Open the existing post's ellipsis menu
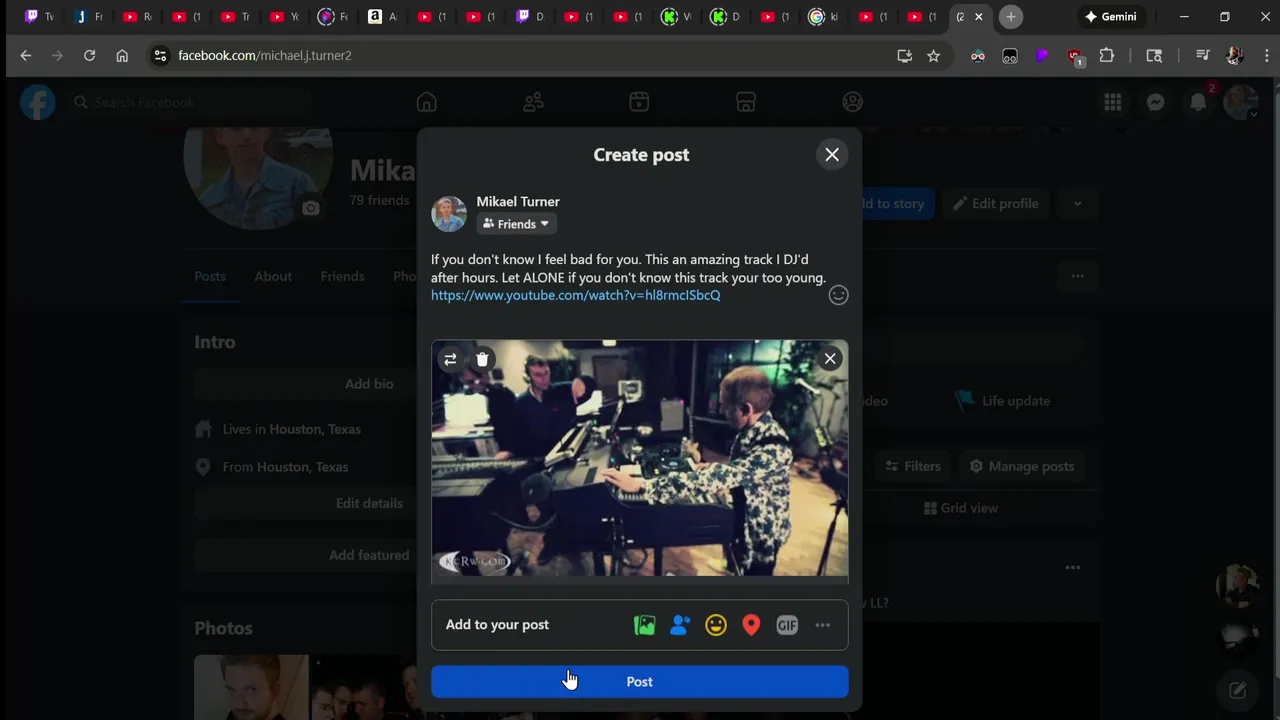1280x720 pixels. pos(1073,567)
